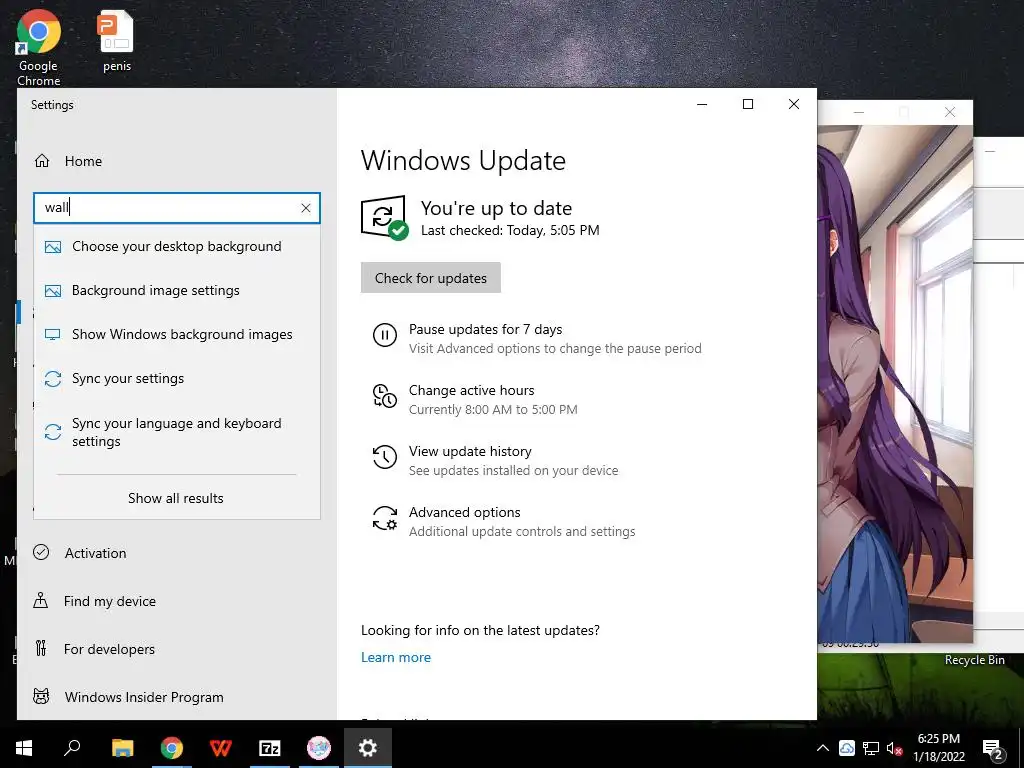Screen dimensions: 1024x768
Task: Open Windows Insider Program page
Action: coord(144,697)
